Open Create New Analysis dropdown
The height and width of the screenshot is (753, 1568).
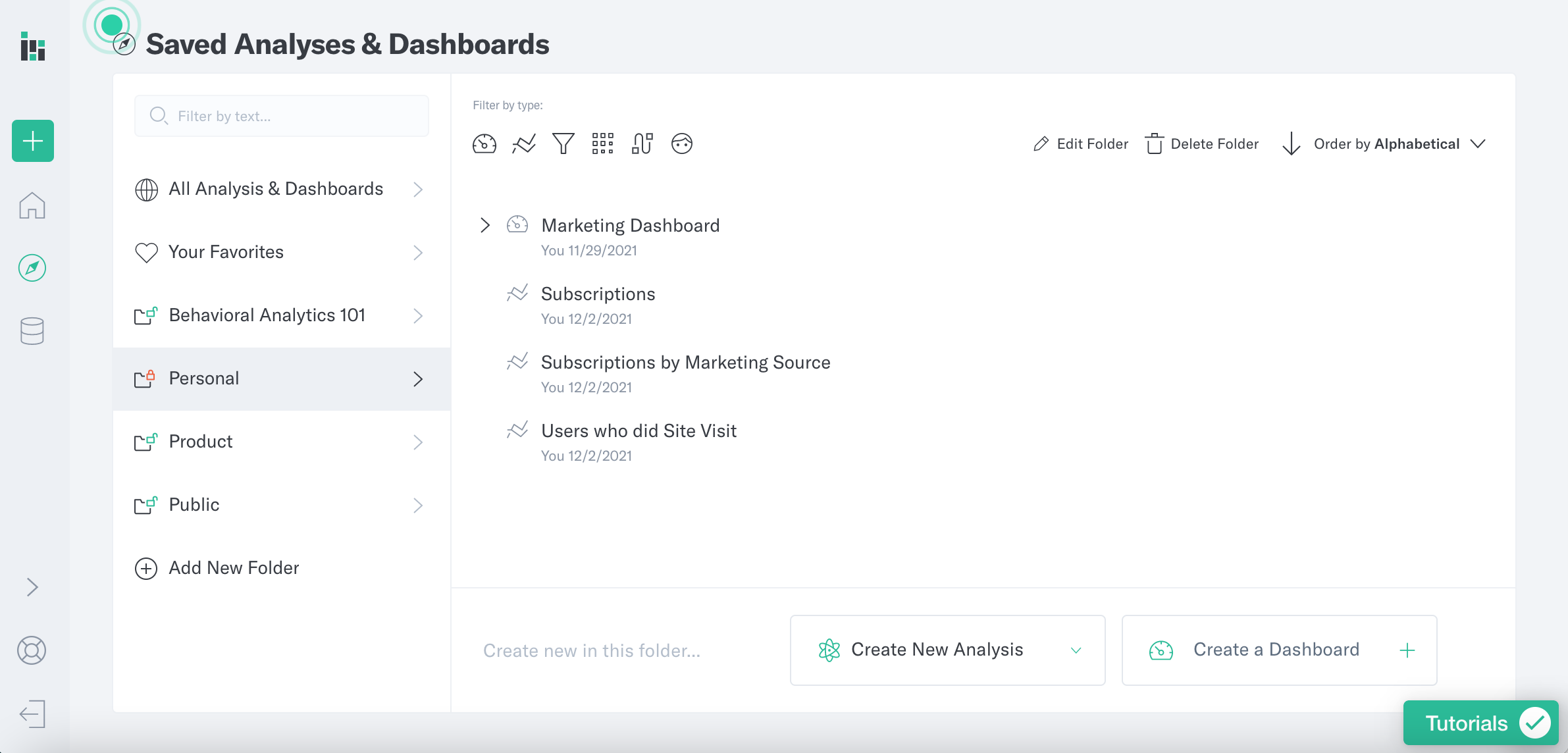(948, 650)
